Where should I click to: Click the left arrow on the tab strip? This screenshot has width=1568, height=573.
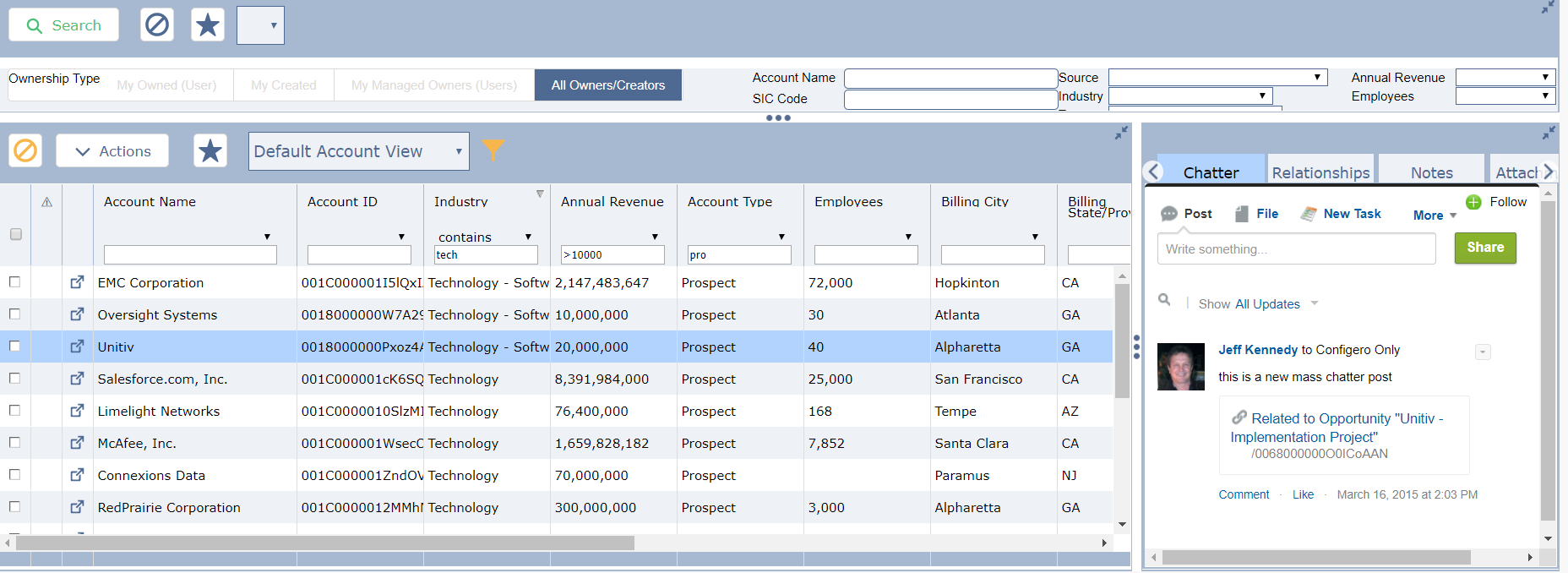tap(1153, 172)
